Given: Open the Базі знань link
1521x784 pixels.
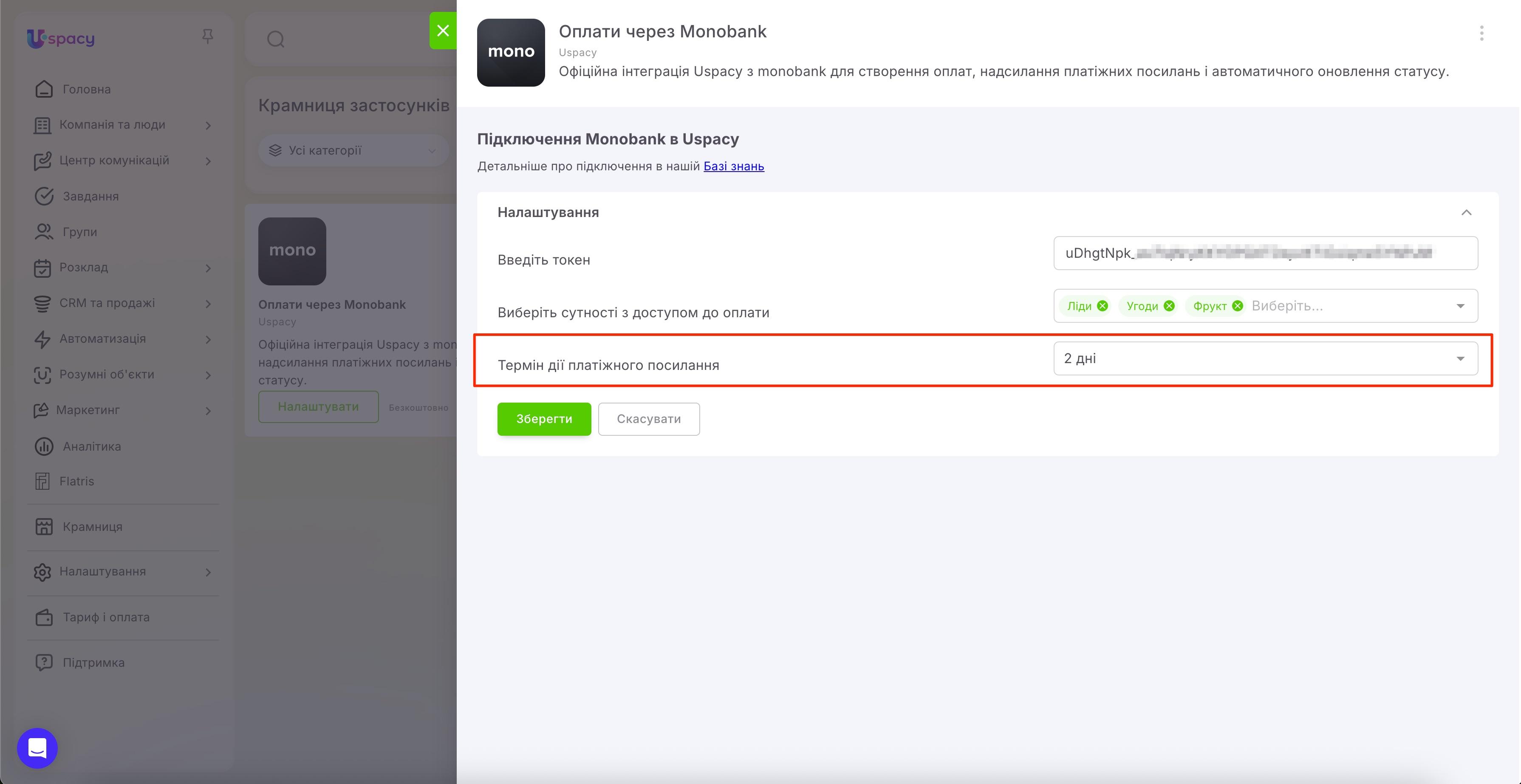Looking at the screenshot, I should [x=733, y=166].
